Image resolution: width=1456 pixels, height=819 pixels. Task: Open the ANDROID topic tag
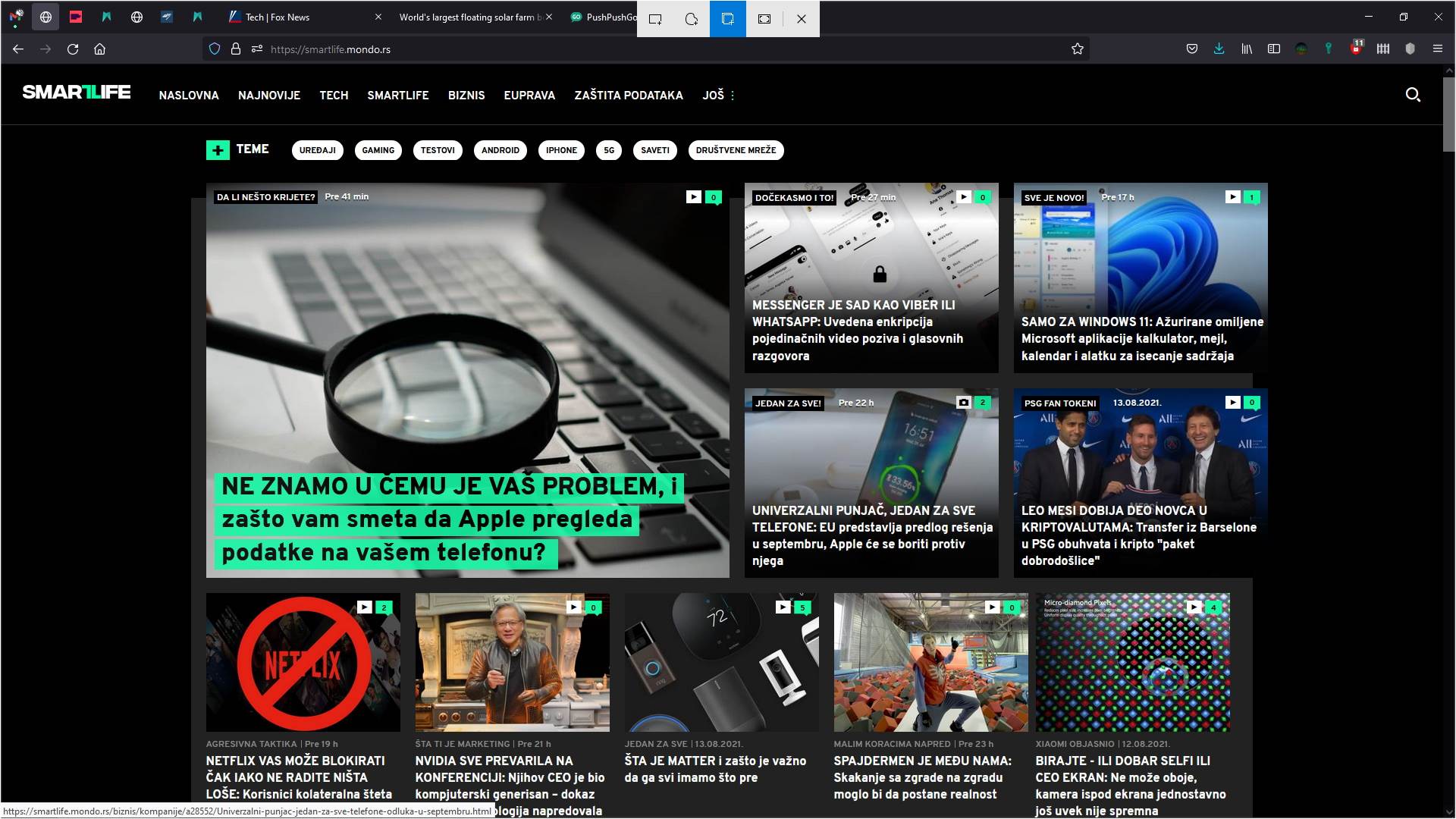tap(500, 150)
